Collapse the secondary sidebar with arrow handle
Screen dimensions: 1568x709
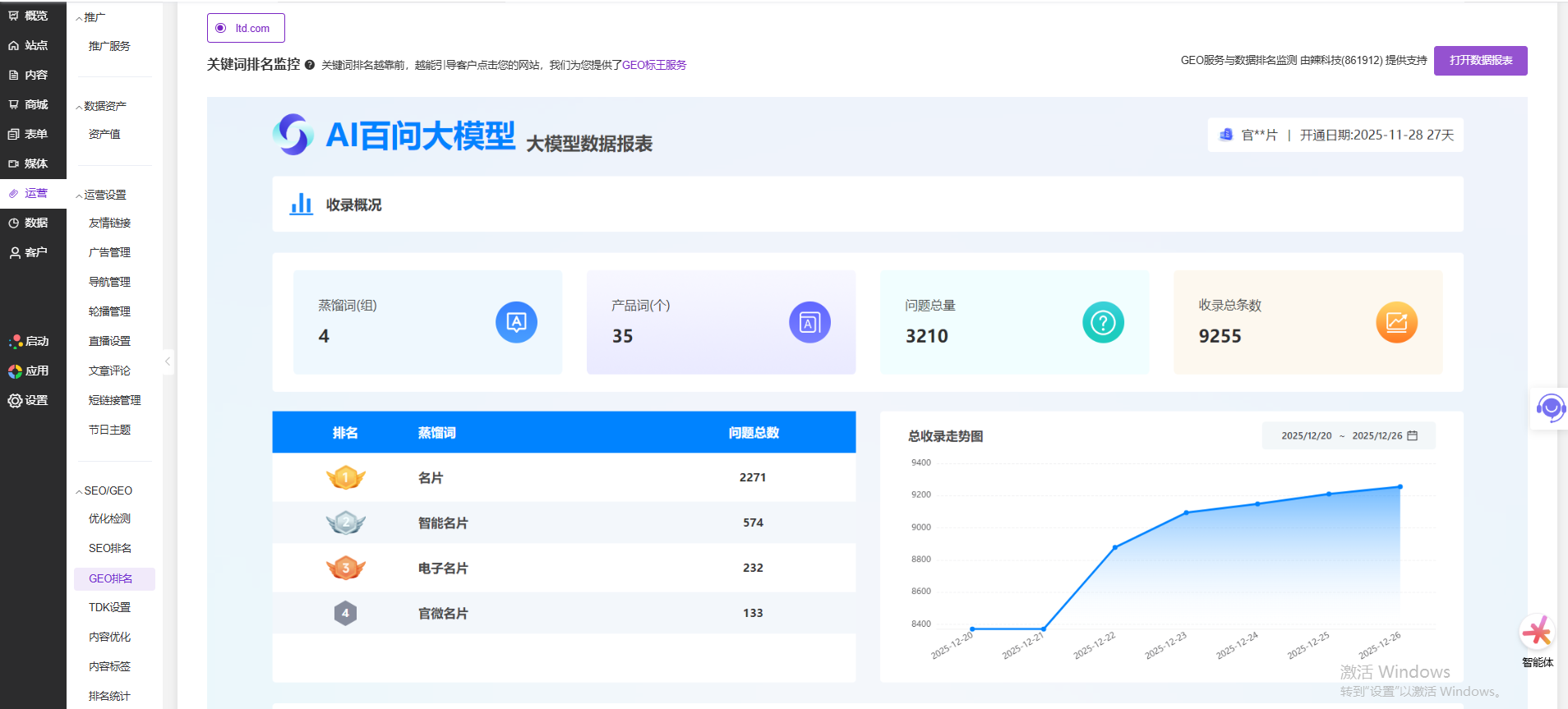coord(168,361)
